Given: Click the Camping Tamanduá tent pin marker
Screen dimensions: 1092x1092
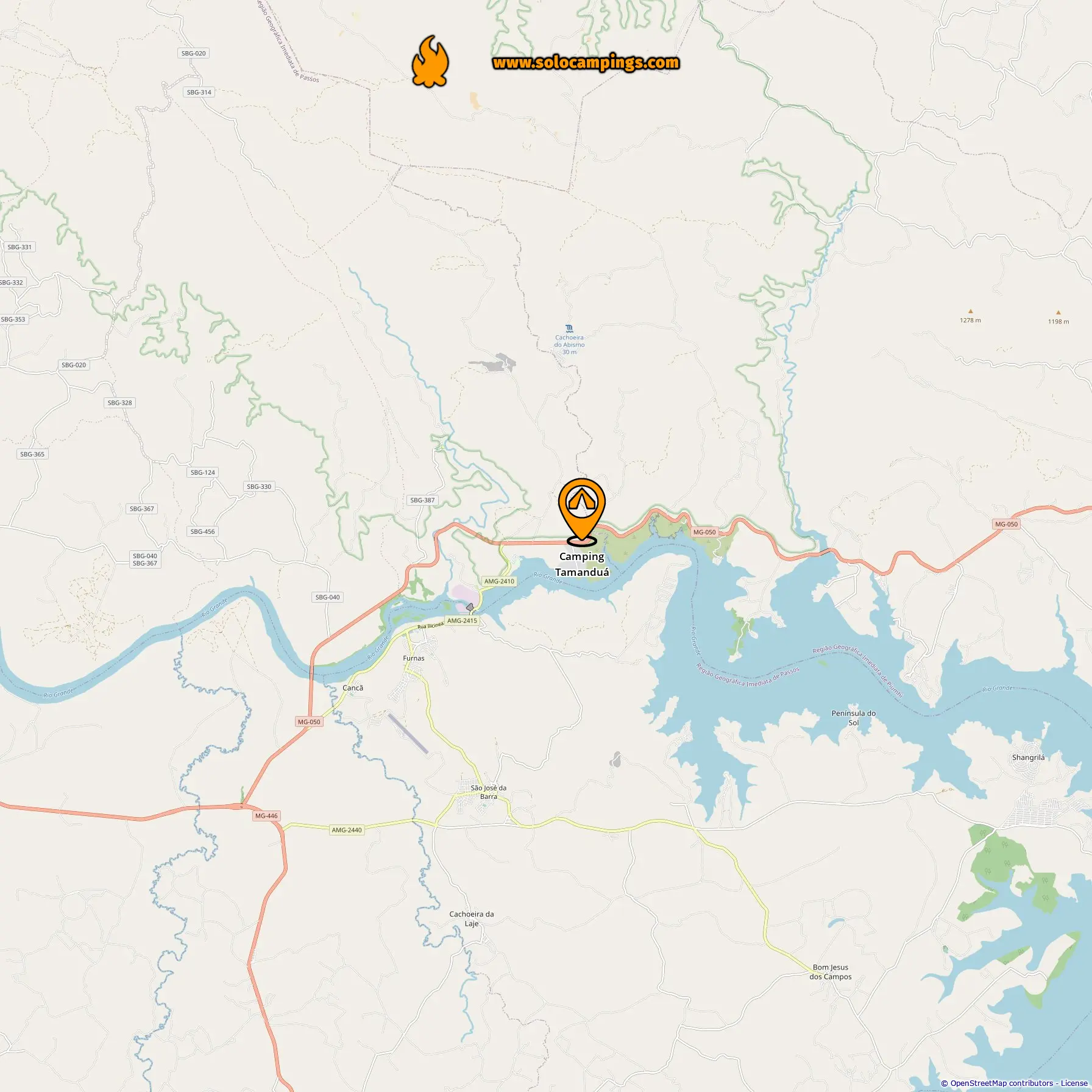Looking at the screenshot, I should pyautogui.click(x=582, y=511).
